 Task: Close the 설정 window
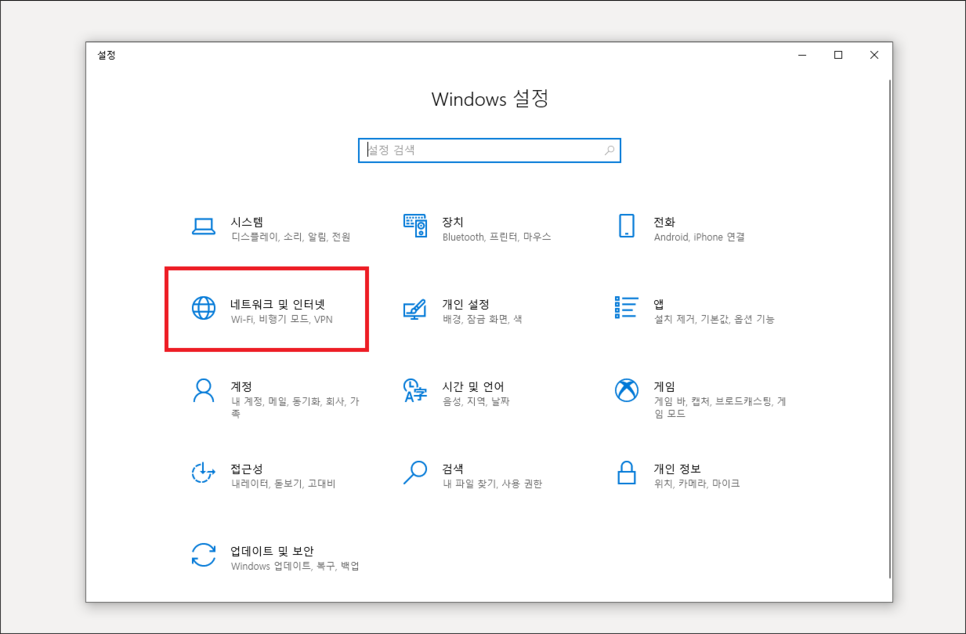[x=874, y=55]
